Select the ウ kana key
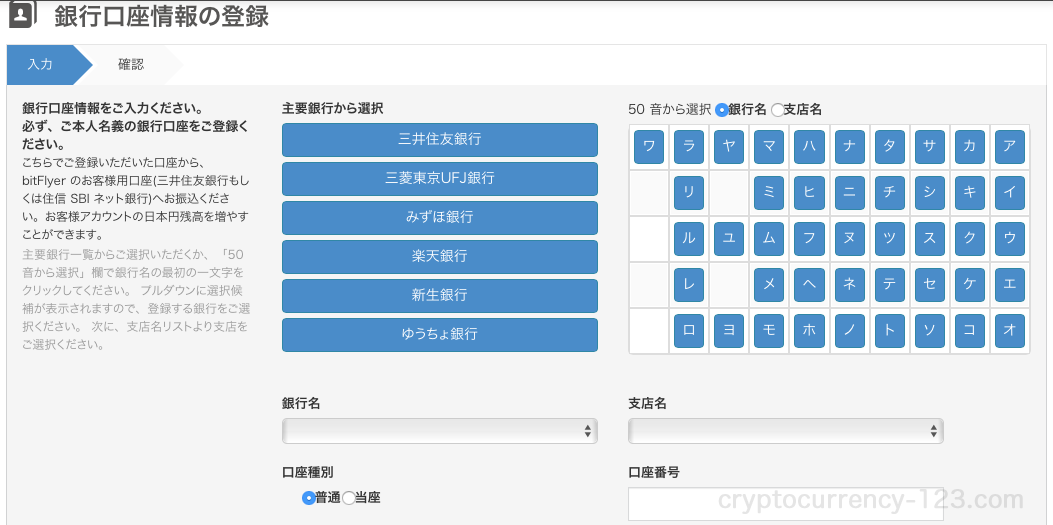Screen dimensions: 1053x525 tap(1010, 239)
